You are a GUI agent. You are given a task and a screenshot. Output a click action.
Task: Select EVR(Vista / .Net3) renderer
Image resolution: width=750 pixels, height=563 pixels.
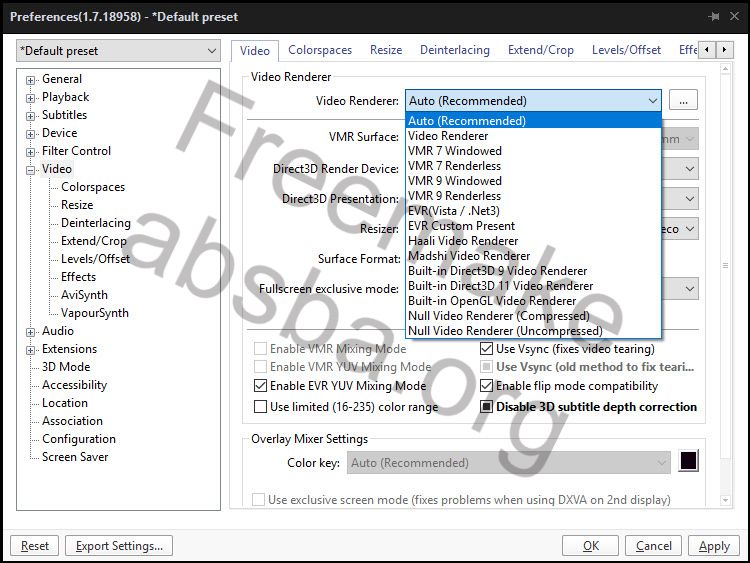coord(533,210)
